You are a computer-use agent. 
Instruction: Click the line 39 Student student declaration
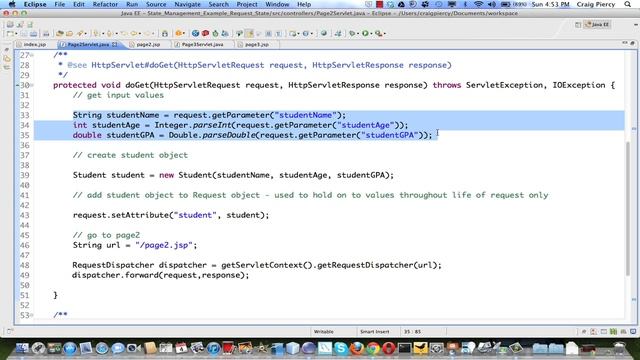[233, 175]
